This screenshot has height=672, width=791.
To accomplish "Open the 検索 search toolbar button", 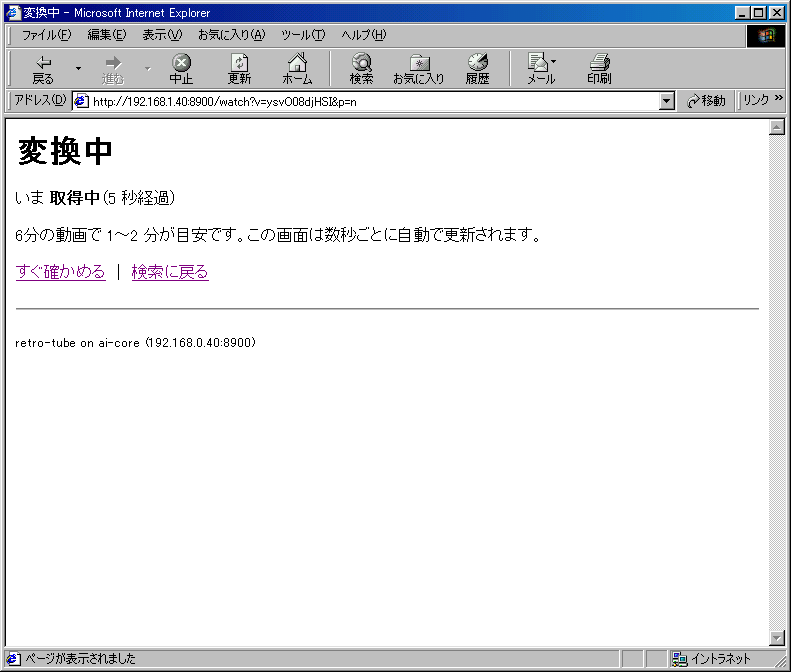I will [361, 69].
